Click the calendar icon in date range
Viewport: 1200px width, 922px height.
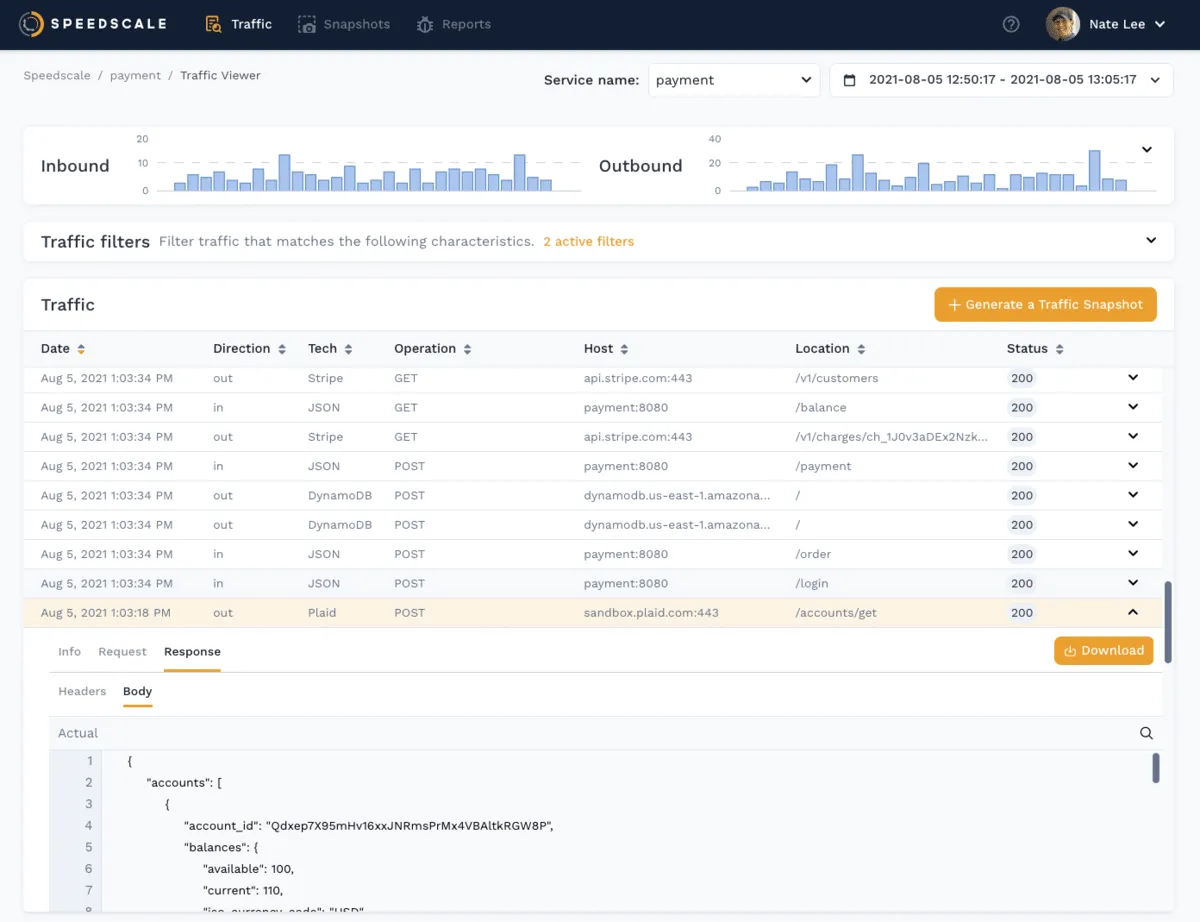tap(850, 80)
